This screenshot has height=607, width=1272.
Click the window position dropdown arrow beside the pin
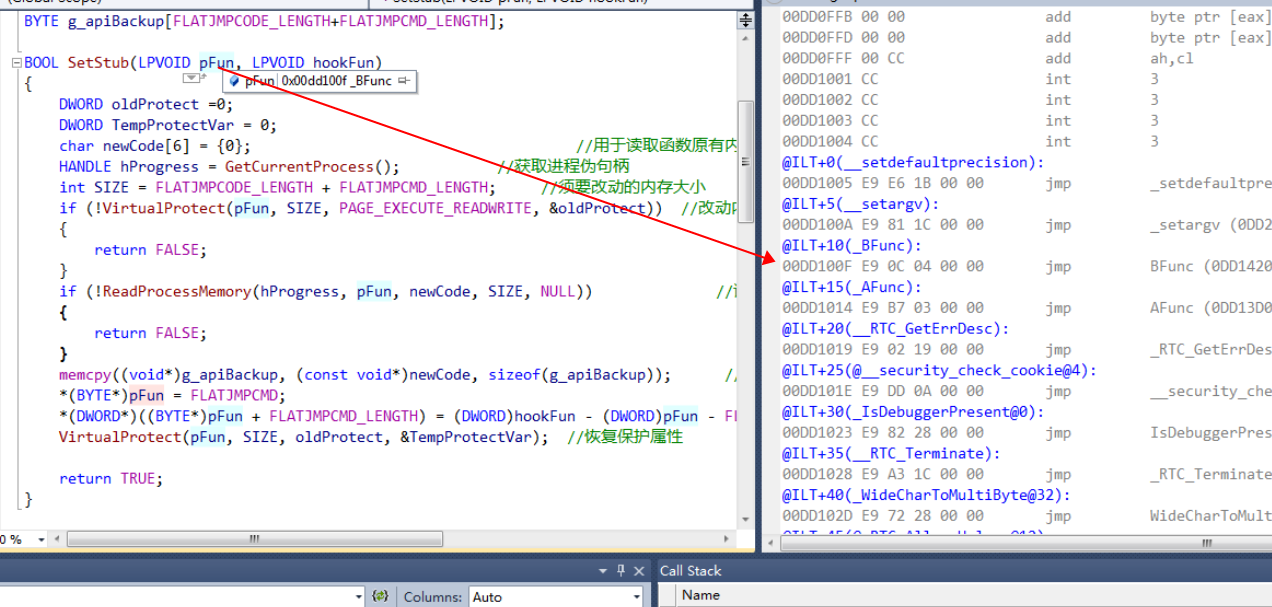[x=603, y=571]
